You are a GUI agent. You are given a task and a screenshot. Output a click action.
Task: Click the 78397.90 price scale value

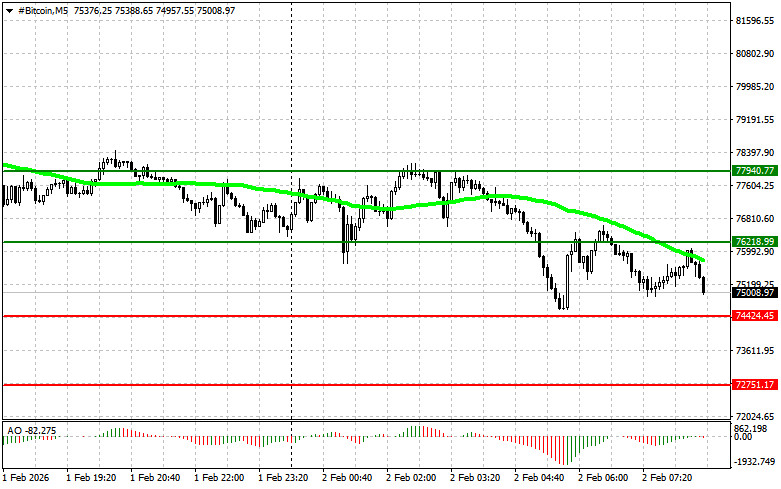[x=755, y=152]
